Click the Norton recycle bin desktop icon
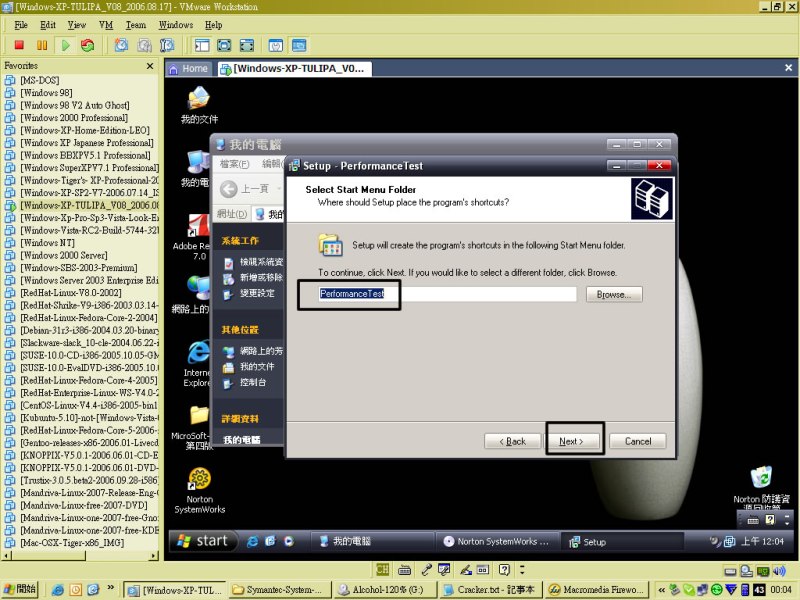The image size is (800, 600). tap(761, 486)
